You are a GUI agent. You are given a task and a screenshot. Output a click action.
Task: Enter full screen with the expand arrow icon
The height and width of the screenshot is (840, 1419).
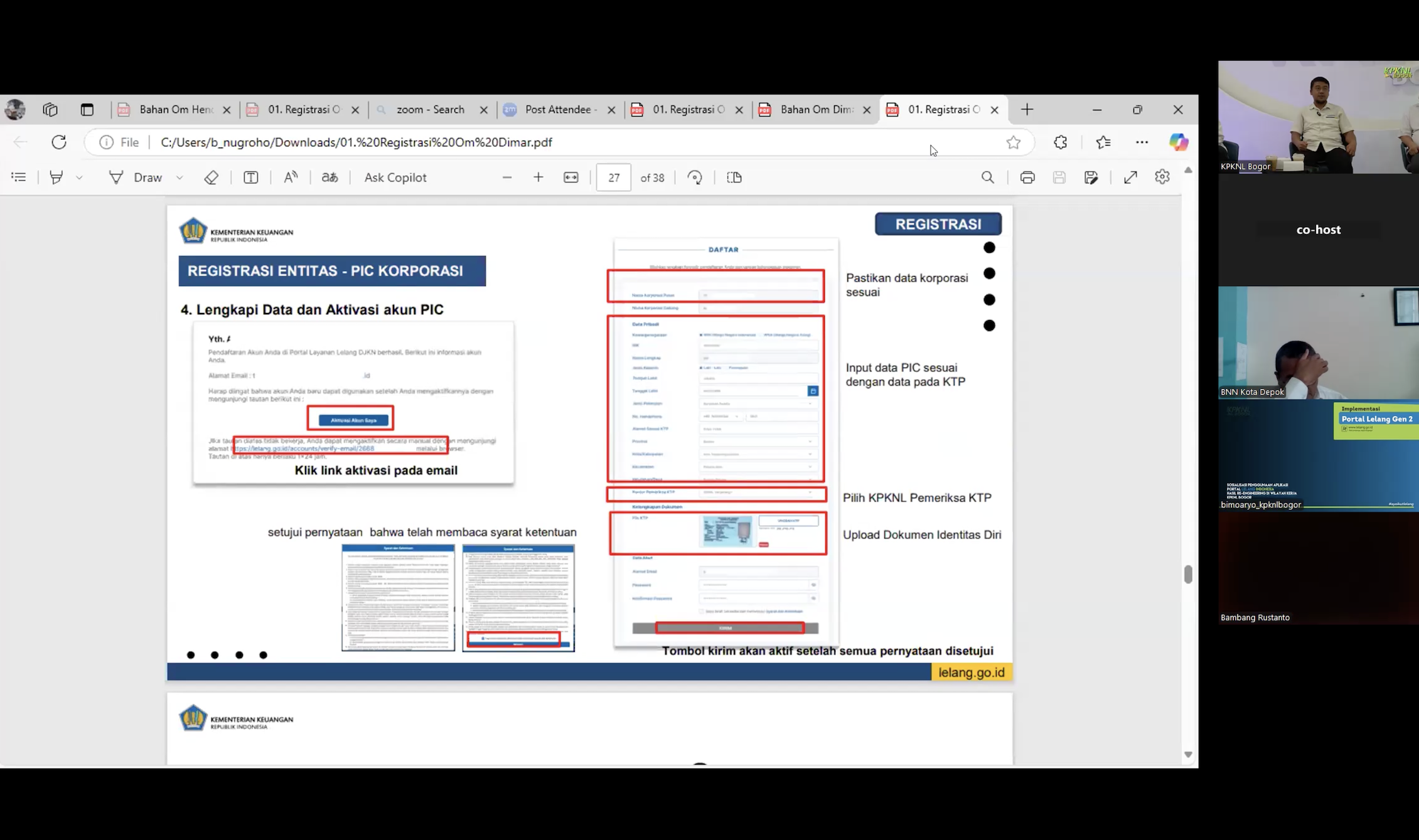1130,178
